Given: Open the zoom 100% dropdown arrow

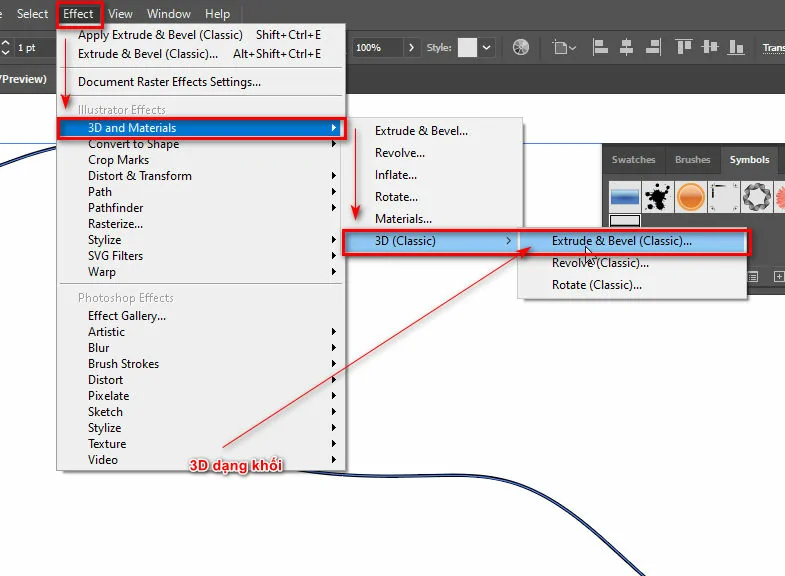Looking at the screenshot, I should [411, 47].
